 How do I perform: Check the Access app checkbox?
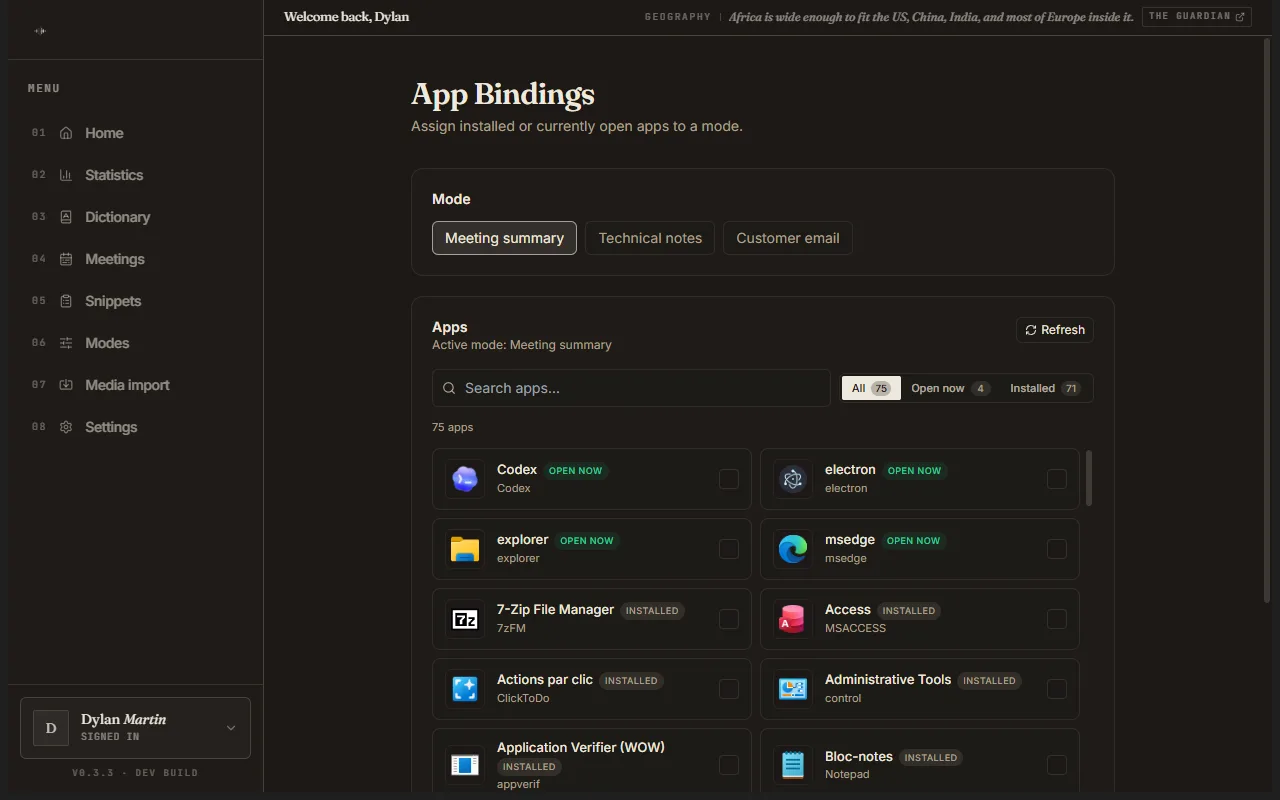pos(1057,619)
